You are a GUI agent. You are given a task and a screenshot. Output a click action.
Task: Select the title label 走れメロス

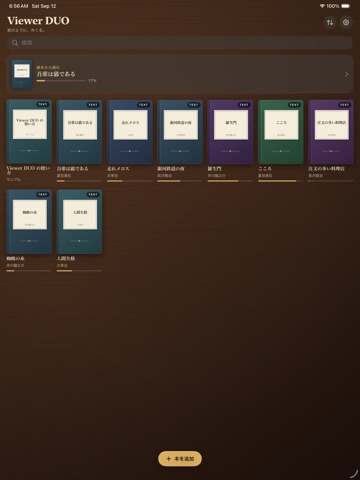(118, 169)
